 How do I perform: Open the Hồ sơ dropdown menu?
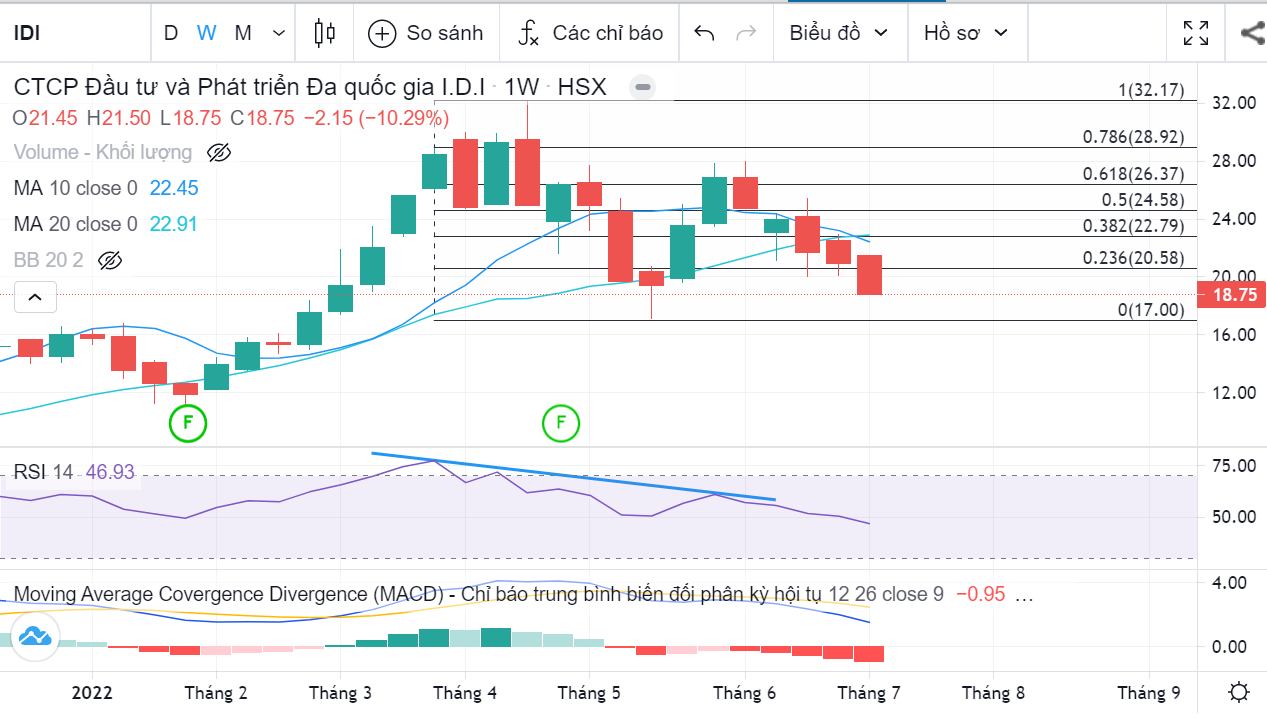pyautogui.click(x=965, y=33)
